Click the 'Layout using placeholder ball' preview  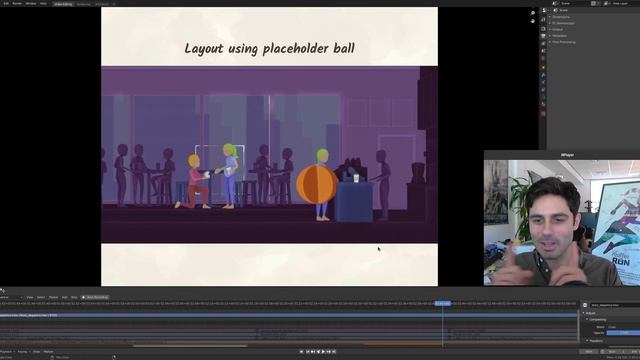[x=269, y=146]
